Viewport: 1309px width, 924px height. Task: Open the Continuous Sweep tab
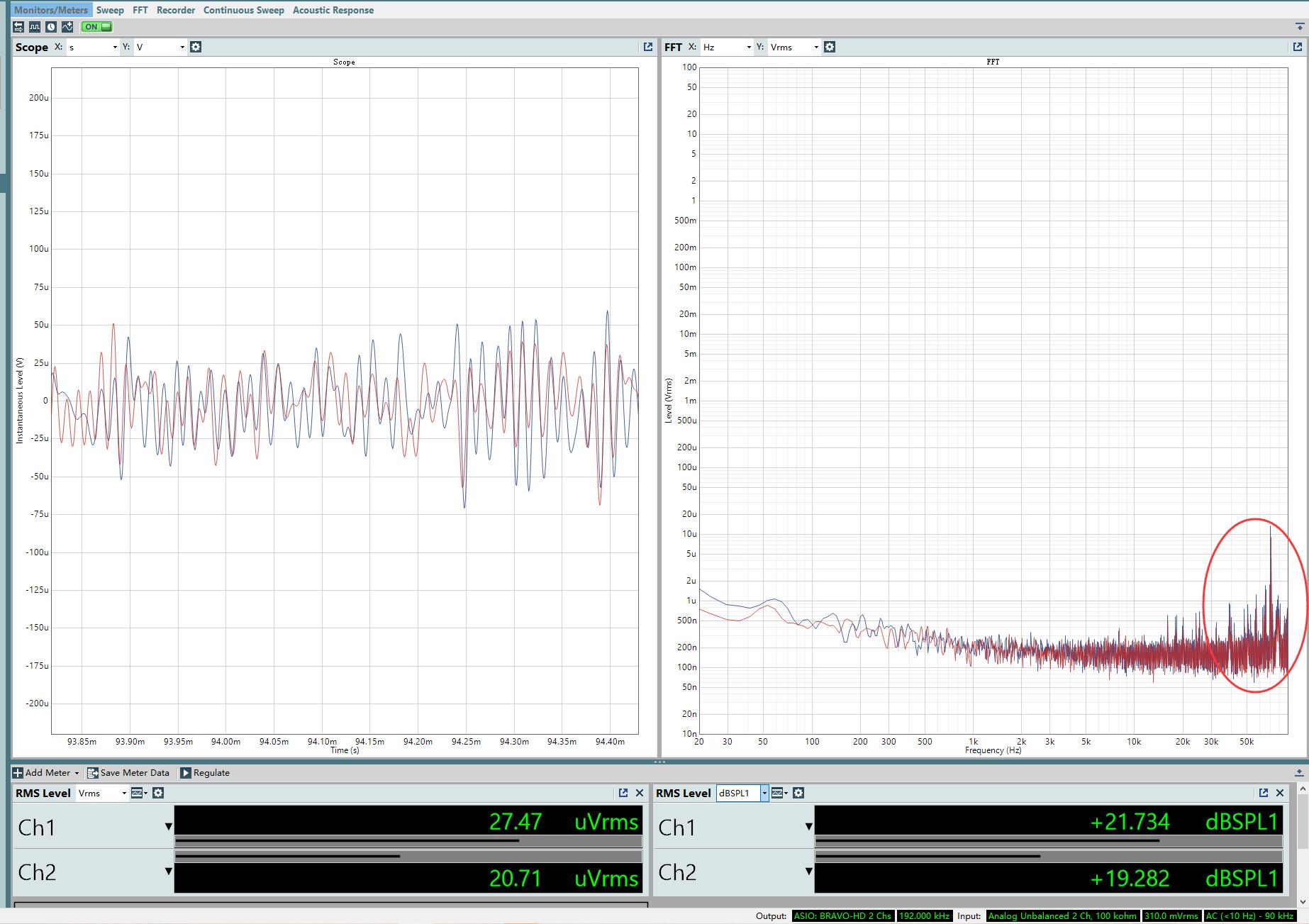[x=244, y=10]
